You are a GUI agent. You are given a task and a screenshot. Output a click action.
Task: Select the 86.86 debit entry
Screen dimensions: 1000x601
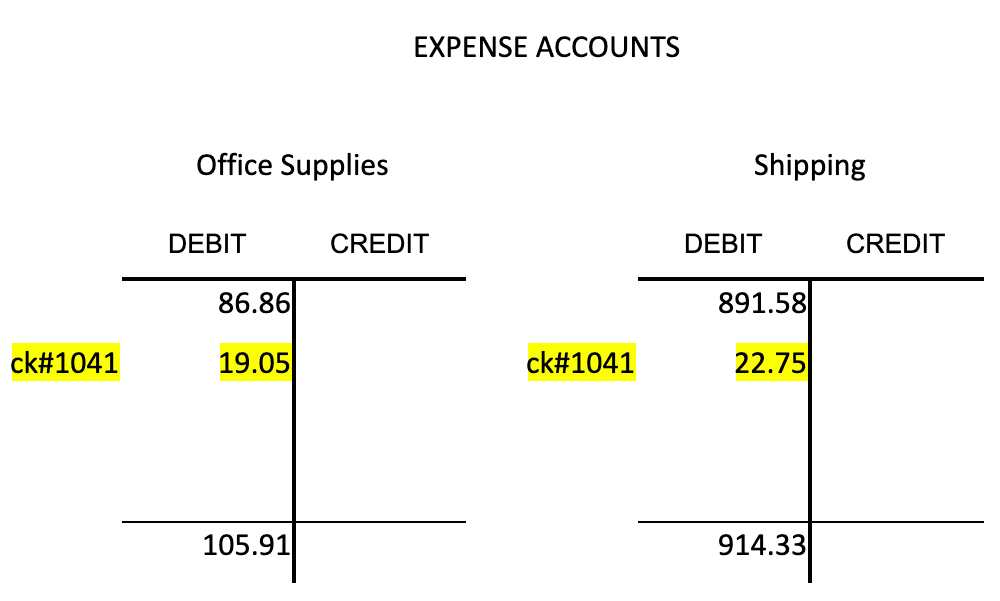tap(254, 303)
